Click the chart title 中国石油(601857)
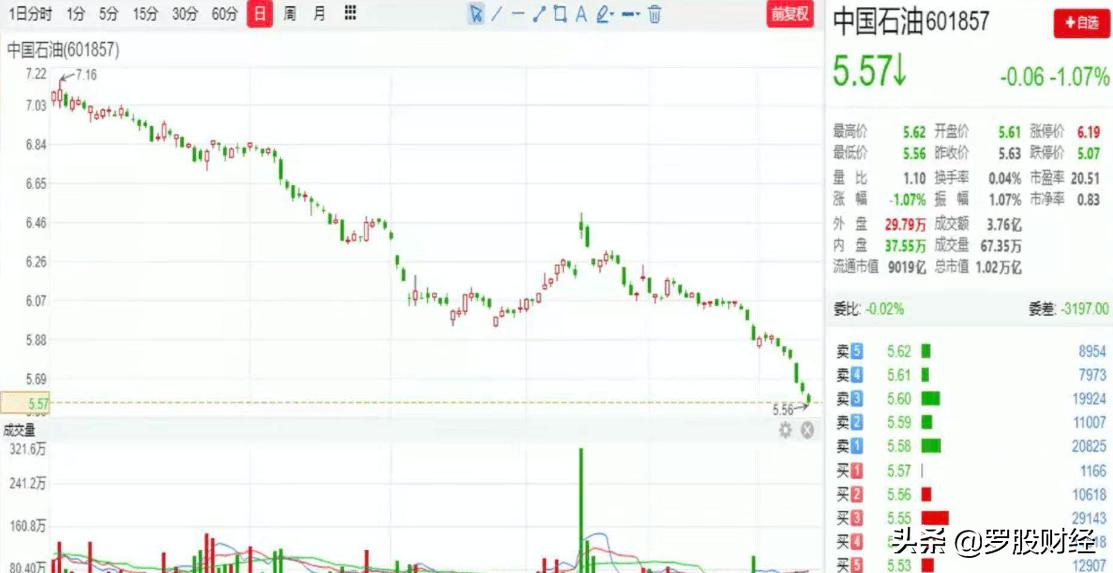 63,50
